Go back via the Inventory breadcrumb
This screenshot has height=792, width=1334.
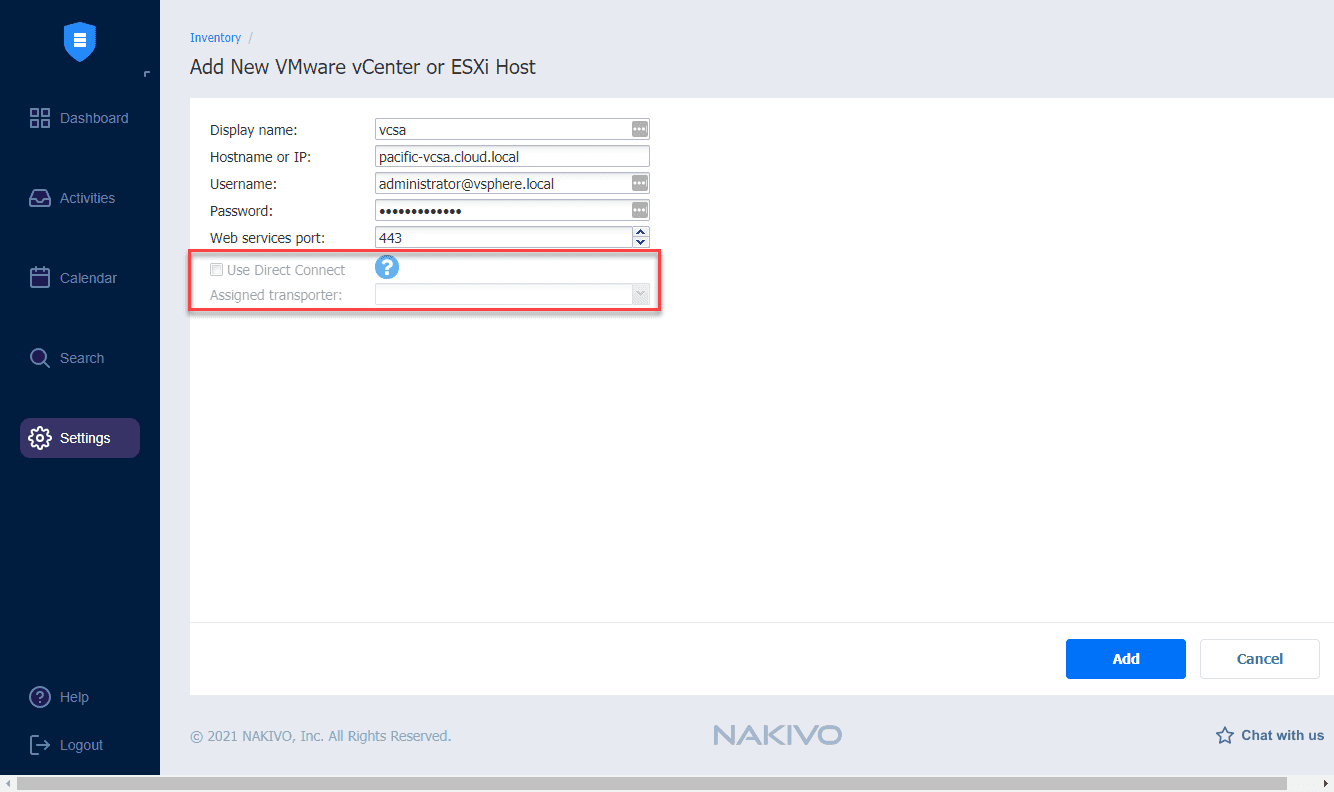click(215, 38)
